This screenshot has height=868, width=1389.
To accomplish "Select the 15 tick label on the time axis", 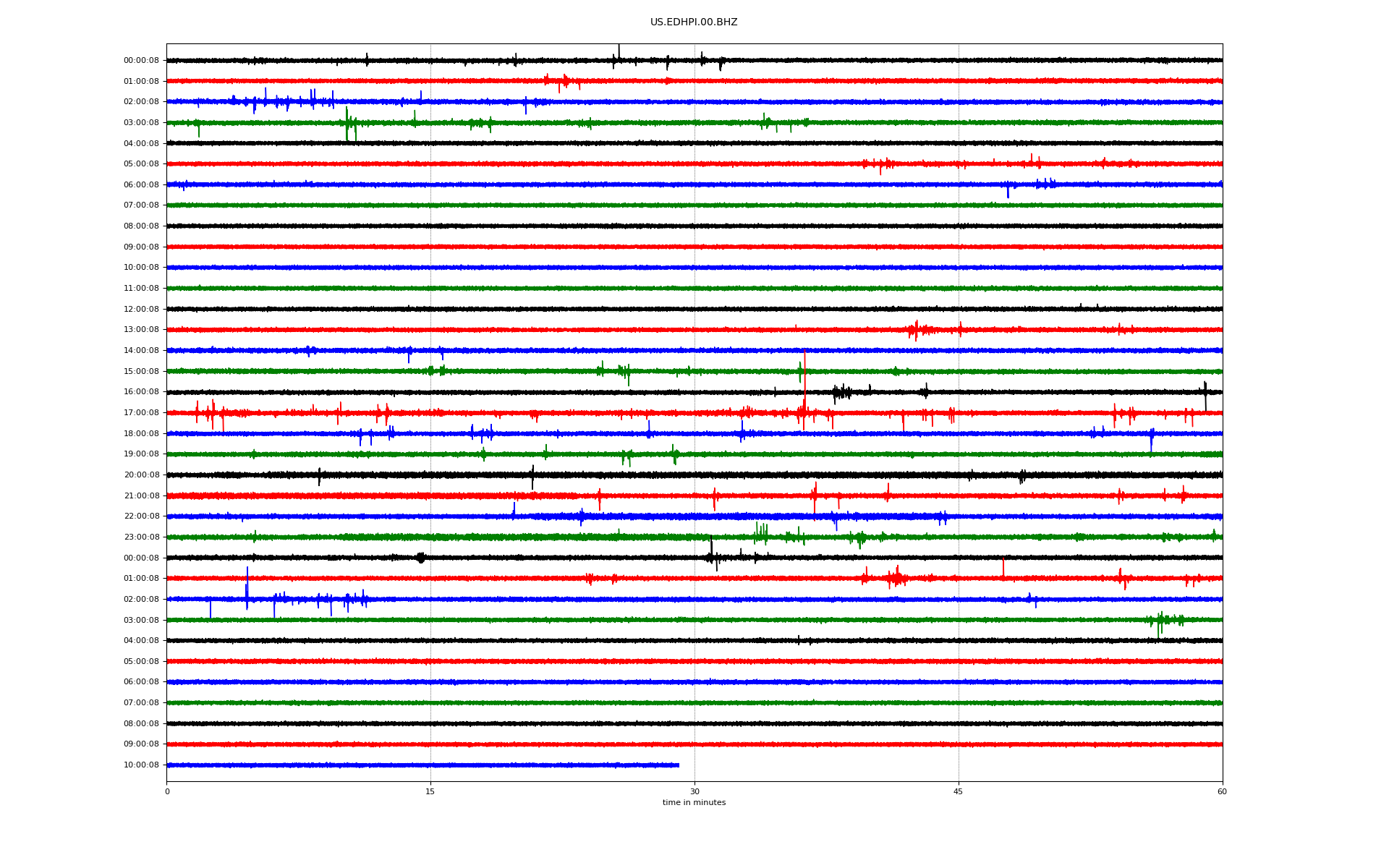I will tap(430, 791).
